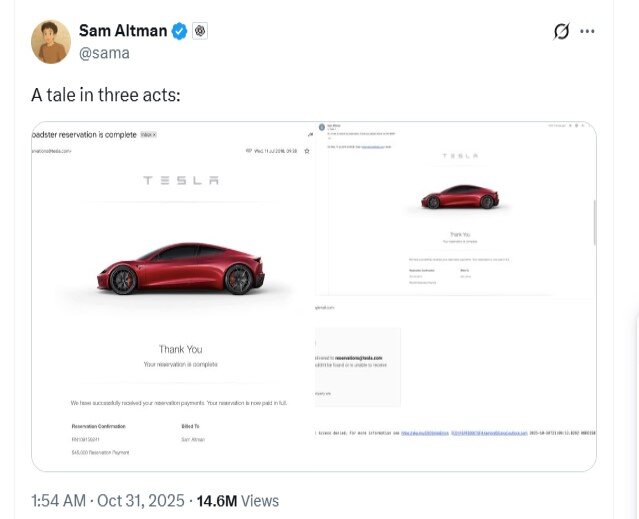Click the OpenAI affiliation badge icon
Image resolution: width=639 pixels, height=519 pixels.
click(x=200, y=31)
